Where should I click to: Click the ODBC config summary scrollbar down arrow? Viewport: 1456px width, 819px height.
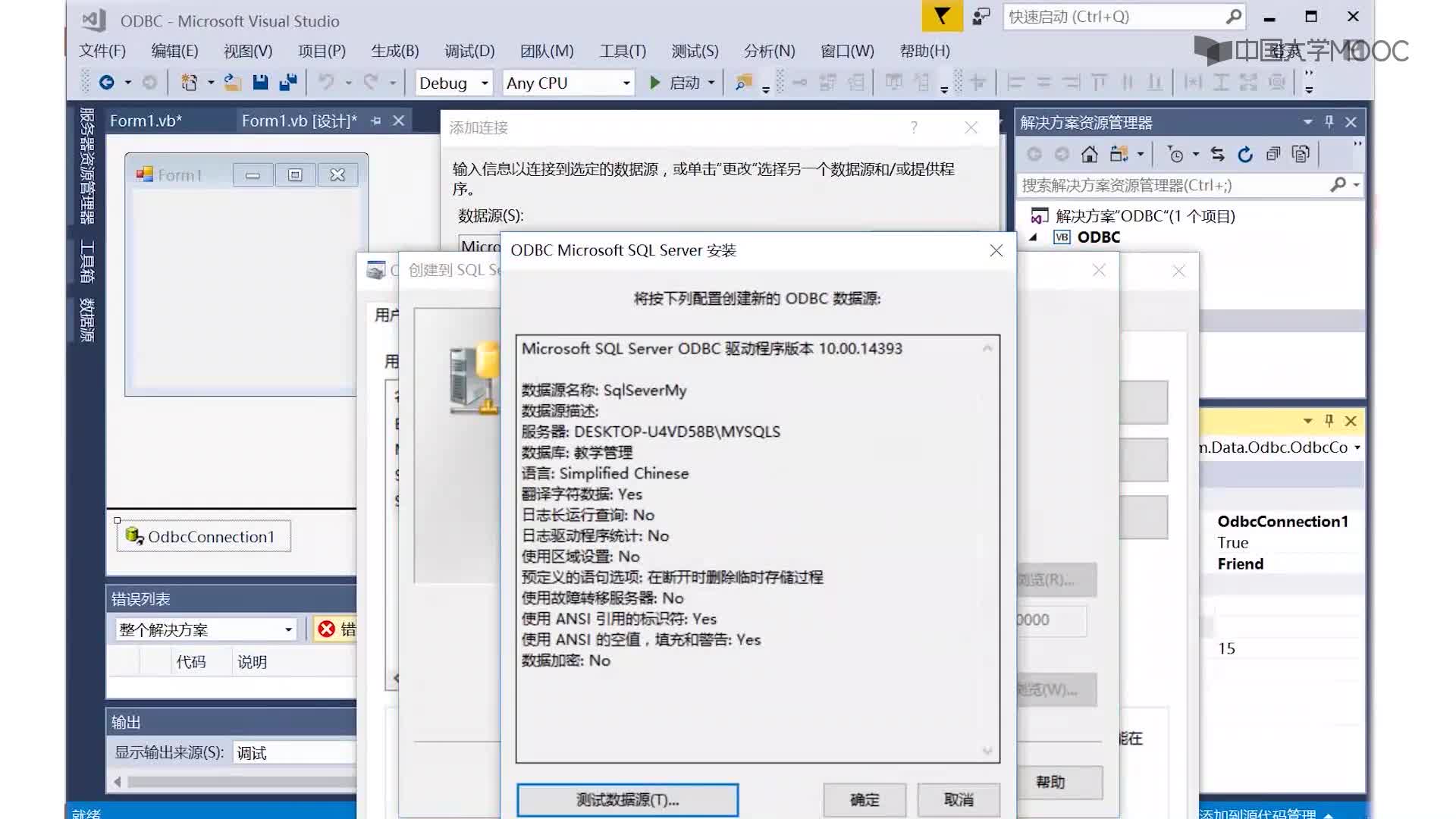[x=987, y=751]
